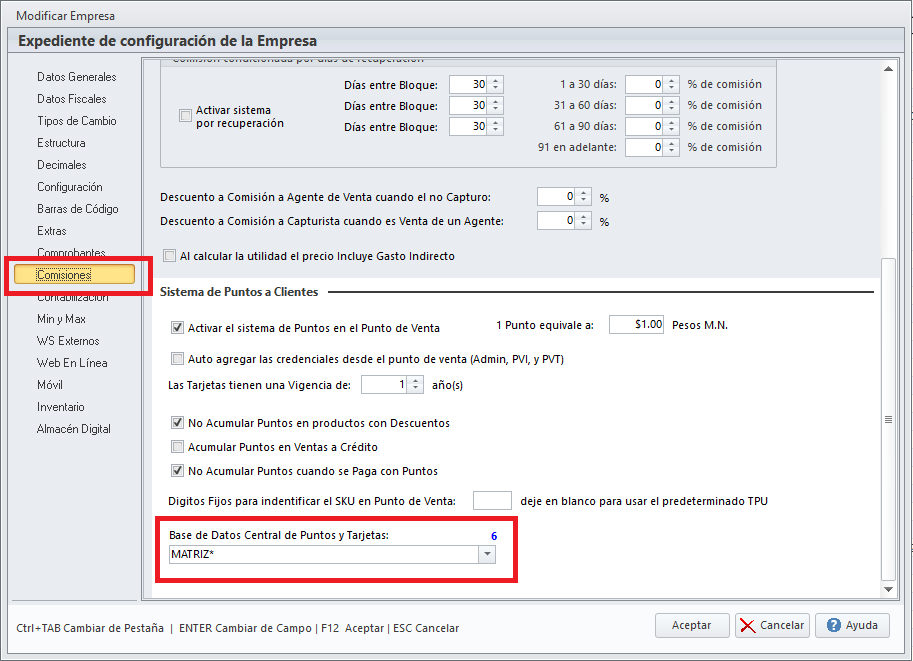Switch to the Datos Fiscales tab
Image resolution: width=913 pixels, height=661 pixels.
coord(72,99)
